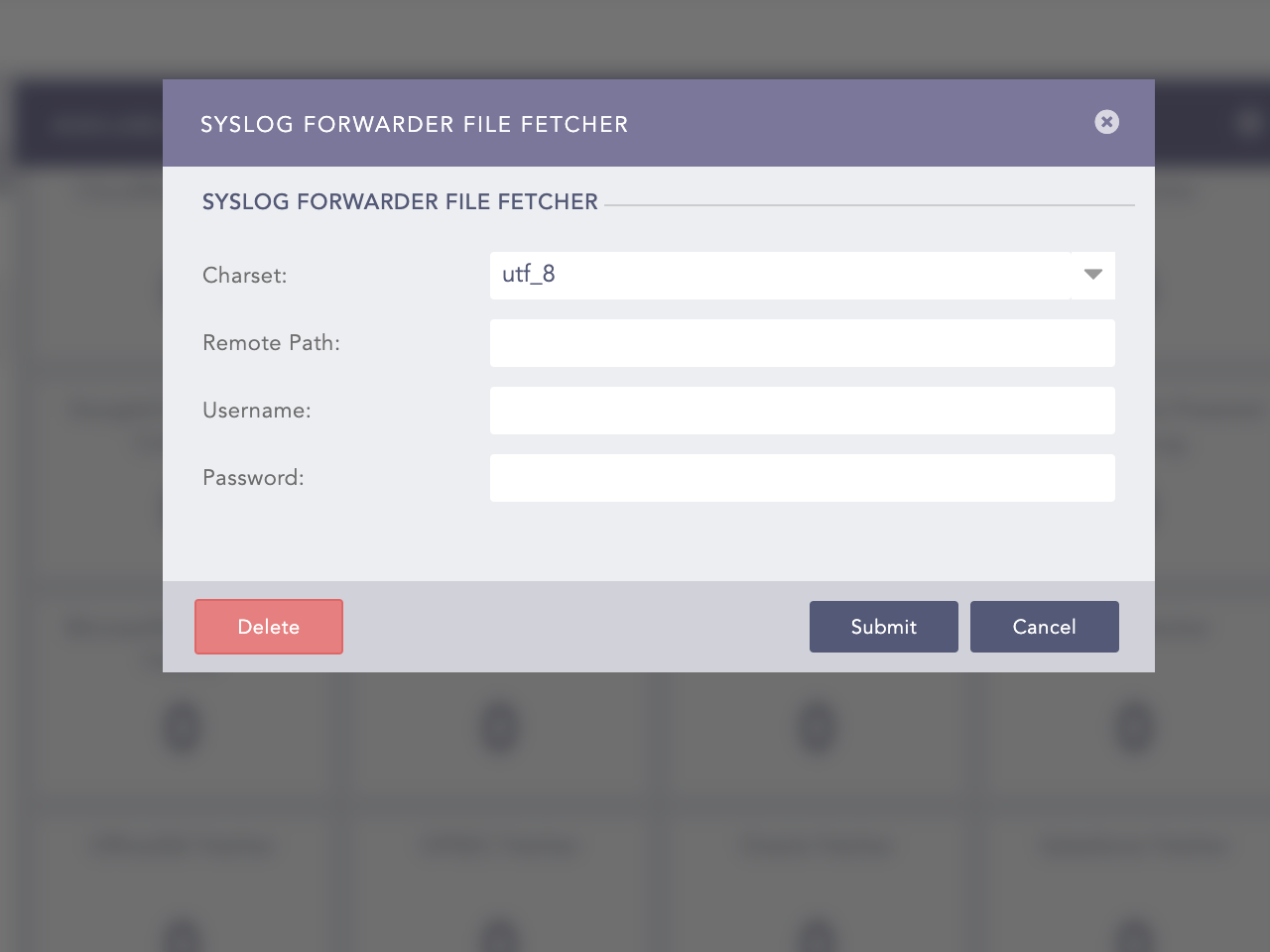Click the dialog title bar text

click(414, 124)
